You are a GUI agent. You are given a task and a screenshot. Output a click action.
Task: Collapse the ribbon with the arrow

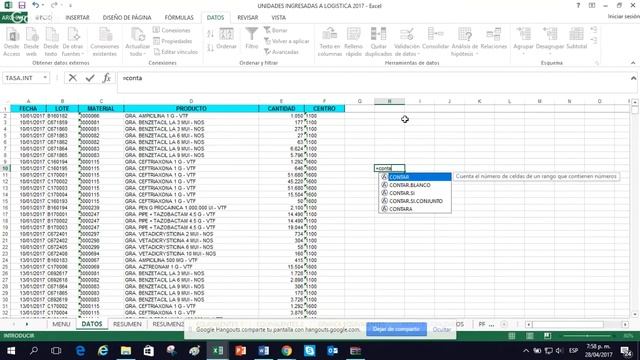[633, 63]
